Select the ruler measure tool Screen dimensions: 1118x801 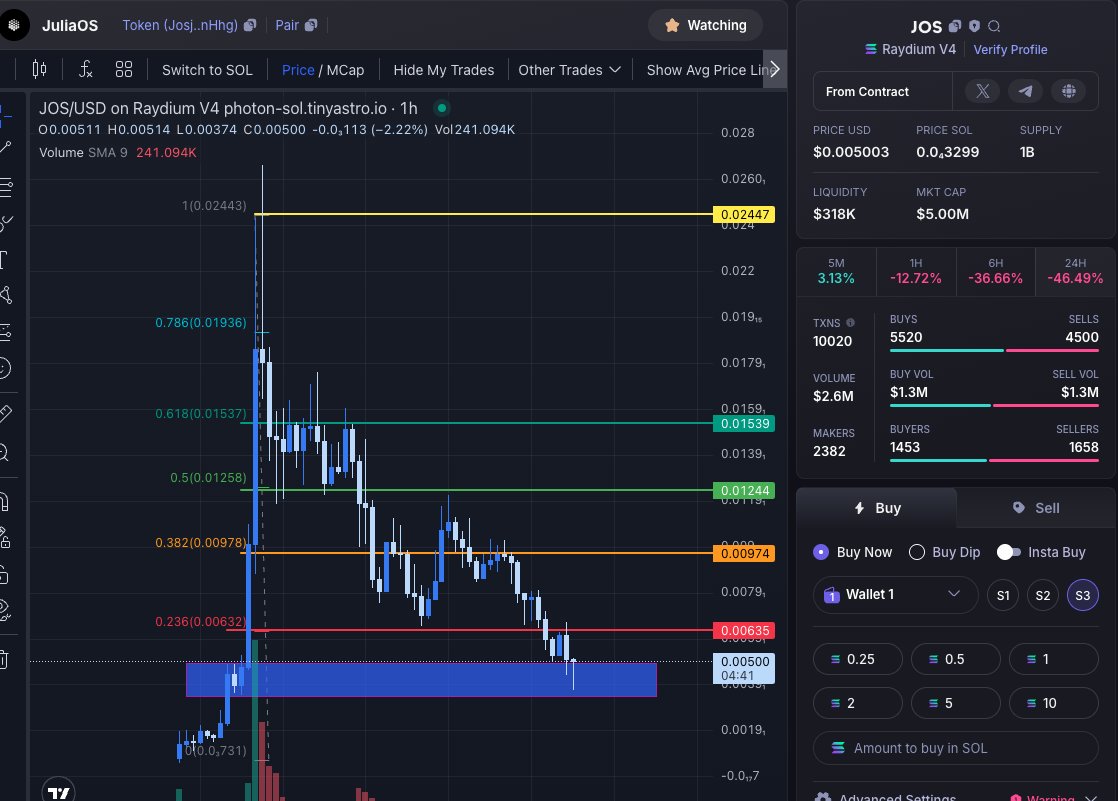click(x=6, y=413)
